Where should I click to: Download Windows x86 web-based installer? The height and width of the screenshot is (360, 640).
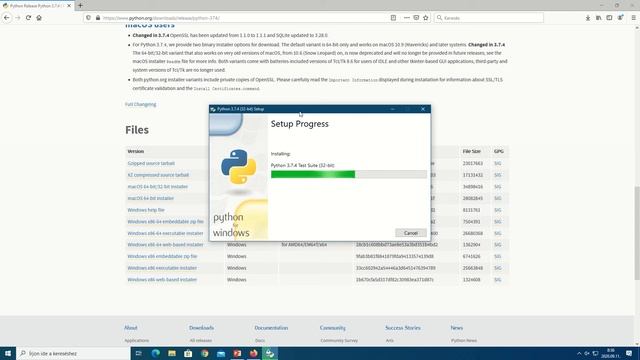[162, 280]
